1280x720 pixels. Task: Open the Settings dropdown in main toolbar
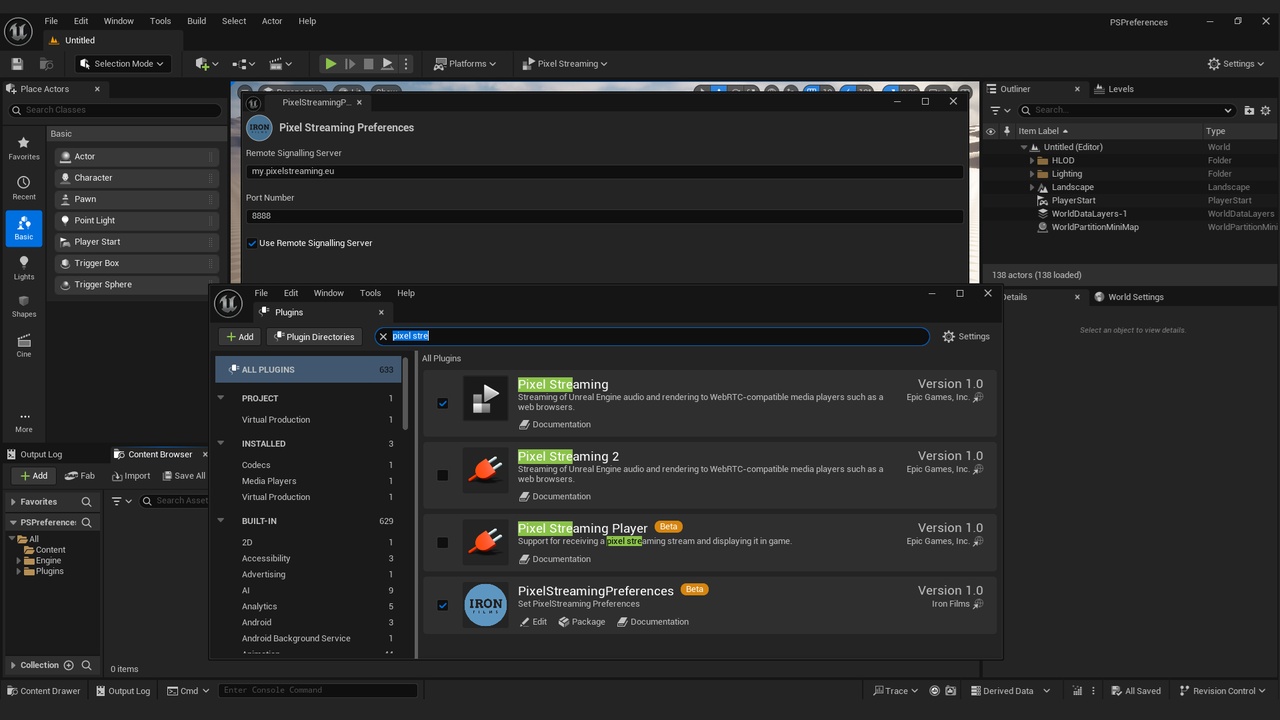pyautogui.click(x=1237, y=64)
